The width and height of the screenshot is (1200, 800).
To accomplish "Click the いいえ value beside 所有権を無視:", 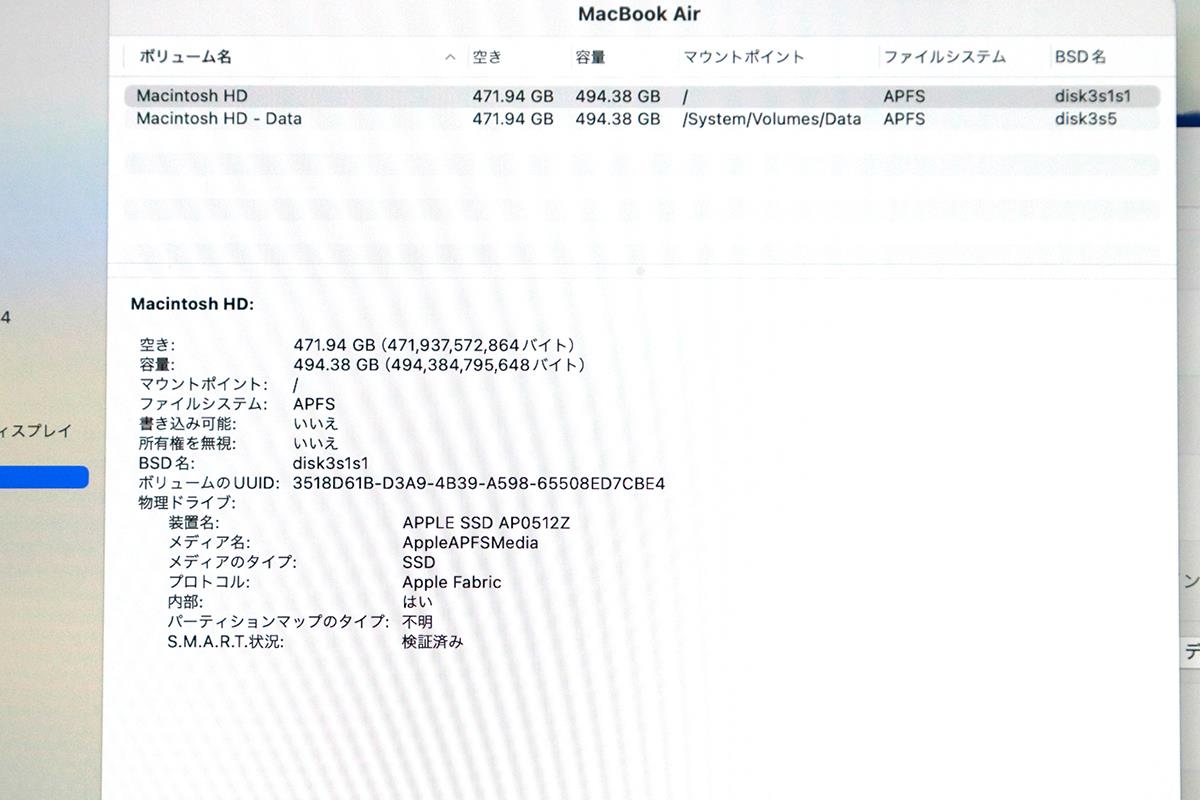I will (x=316, y=443).
